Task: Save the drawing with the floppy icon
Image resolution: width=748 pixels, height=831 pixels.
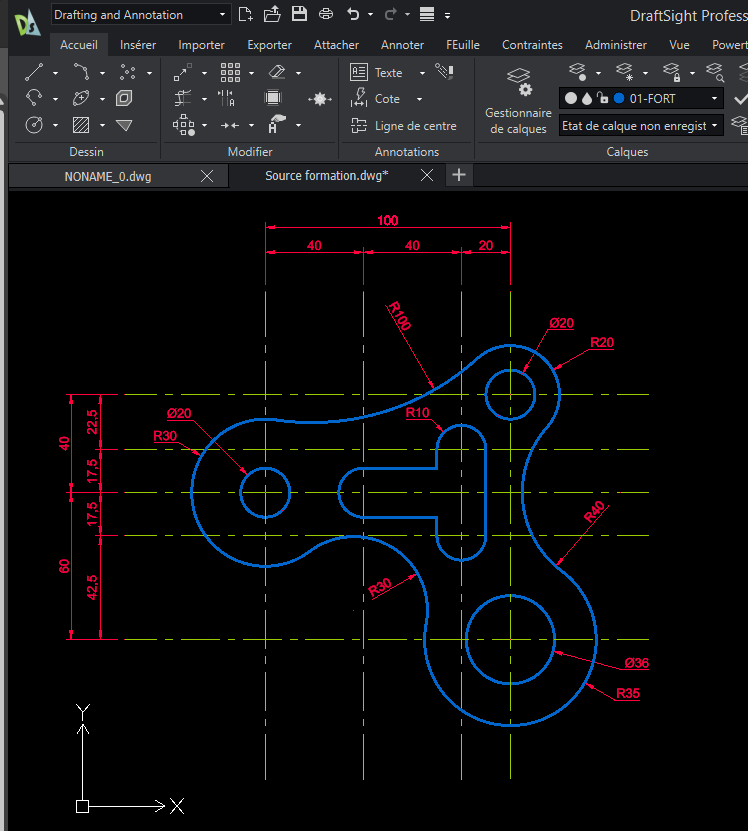Action: tap(300, 14)
